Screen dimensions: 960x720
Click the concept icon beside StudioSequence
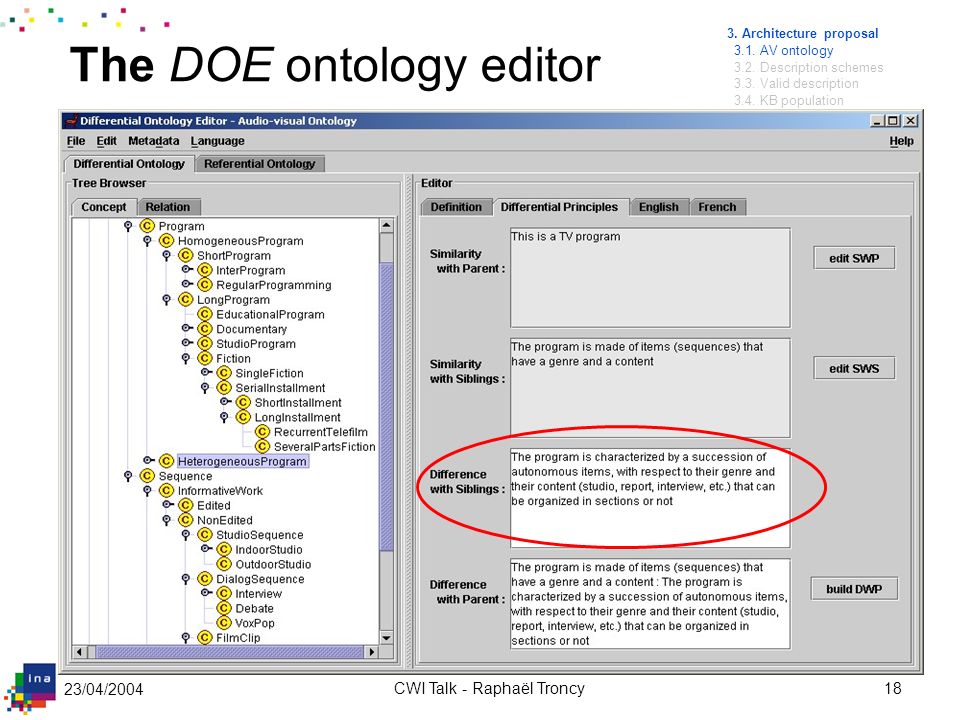click(205, 534)
